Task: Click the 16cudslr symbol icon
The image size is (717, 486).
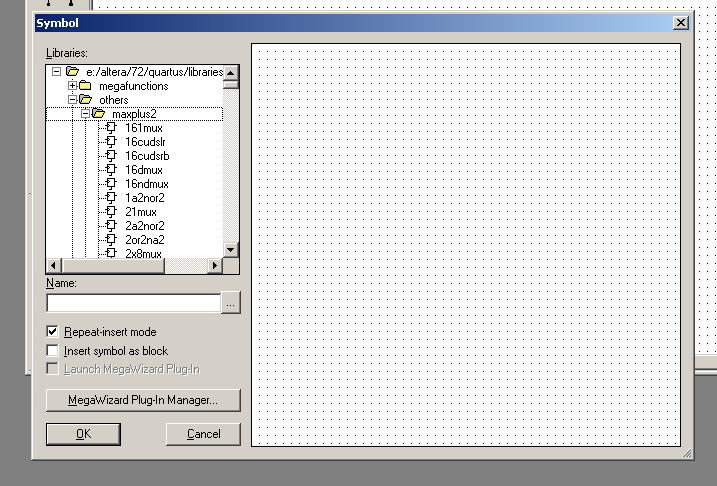Action: pyautogui.click(x=111, y=142)
